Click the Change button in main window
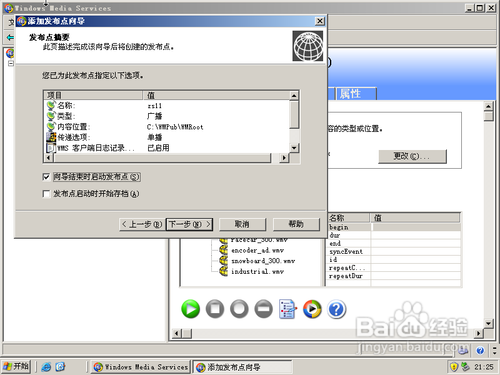 point(412,156)
